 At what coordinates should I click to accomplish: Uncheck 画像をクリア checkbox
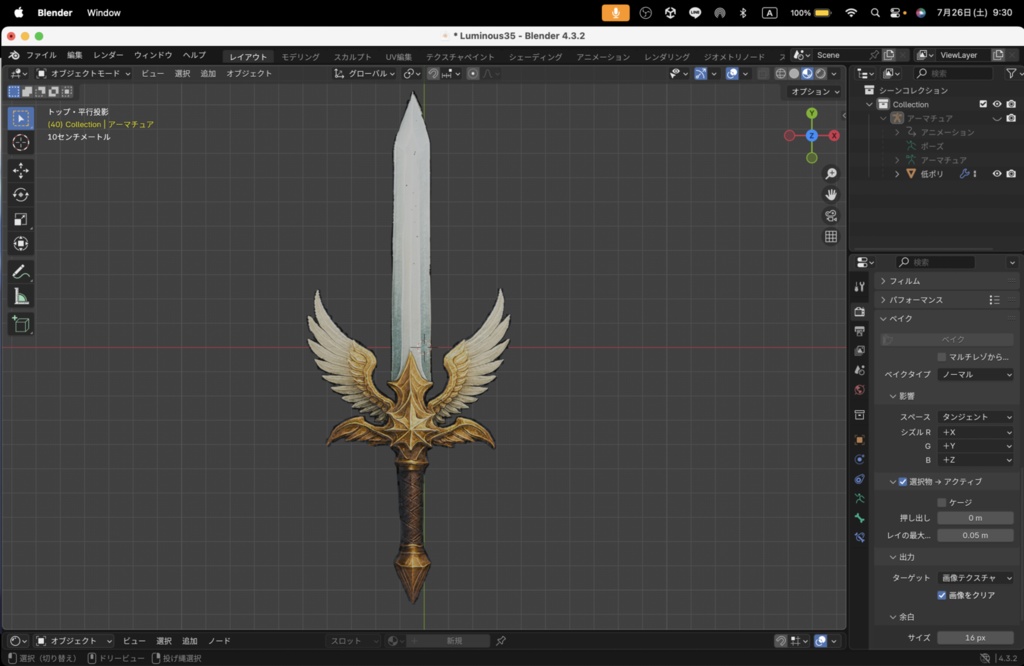click(942, 595)
